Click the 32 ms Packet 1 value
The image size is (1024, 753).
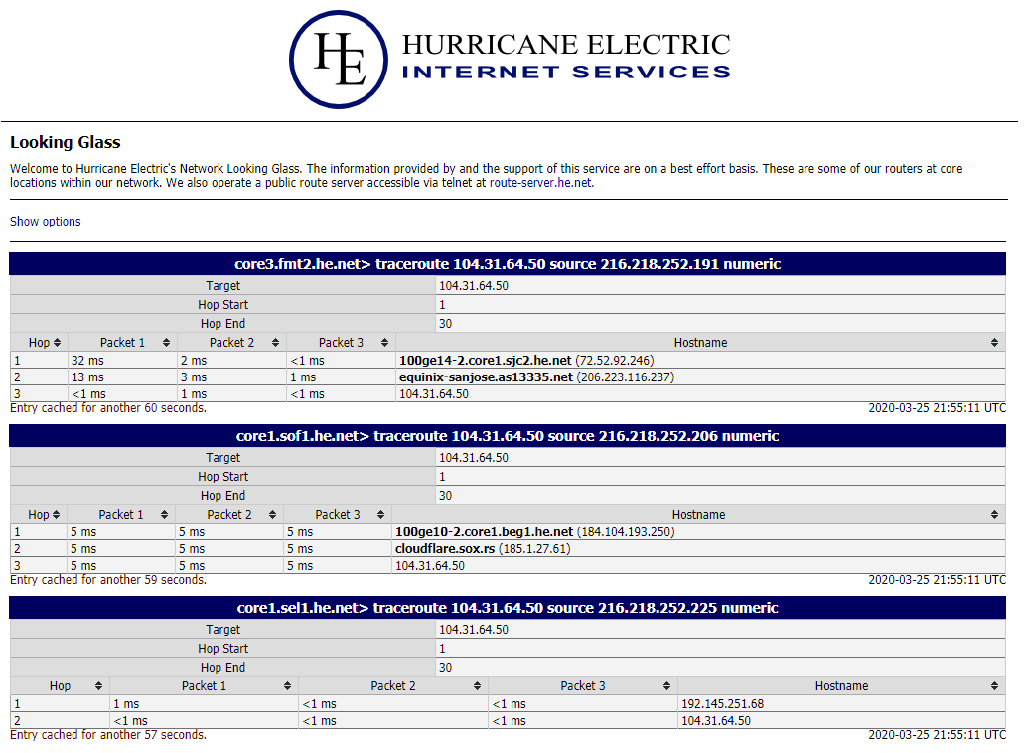click(x=88, y=360)
